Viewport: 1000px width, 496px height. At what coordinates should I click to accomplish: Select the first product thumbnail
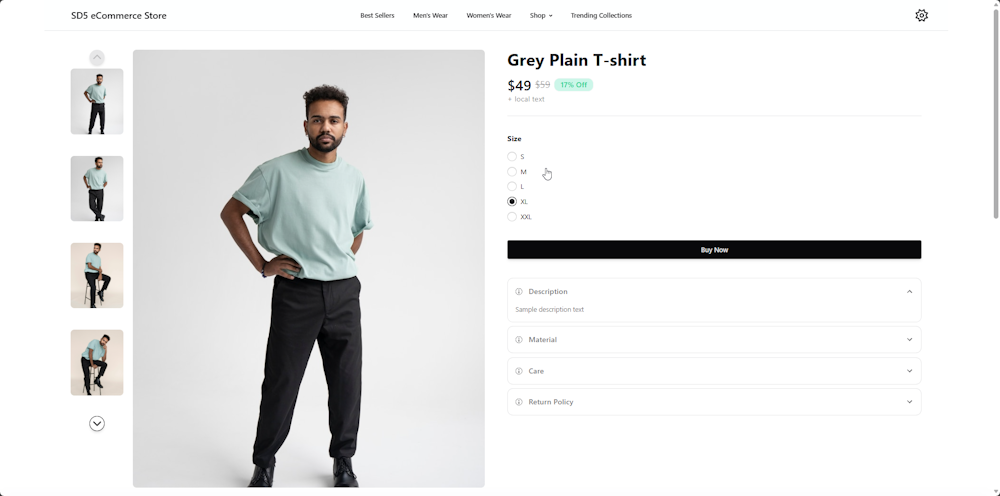(97, 101)
